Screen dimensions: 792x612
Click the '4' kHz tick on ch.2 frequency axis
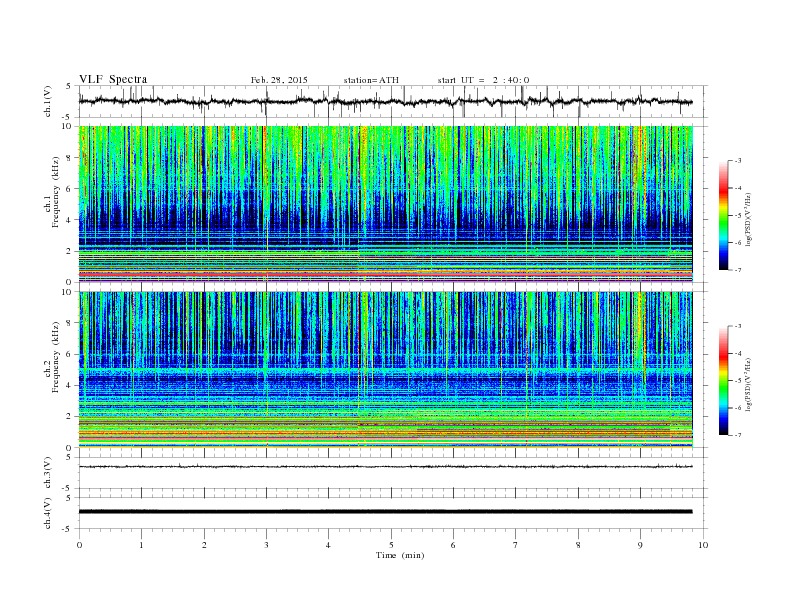[69, 386]
